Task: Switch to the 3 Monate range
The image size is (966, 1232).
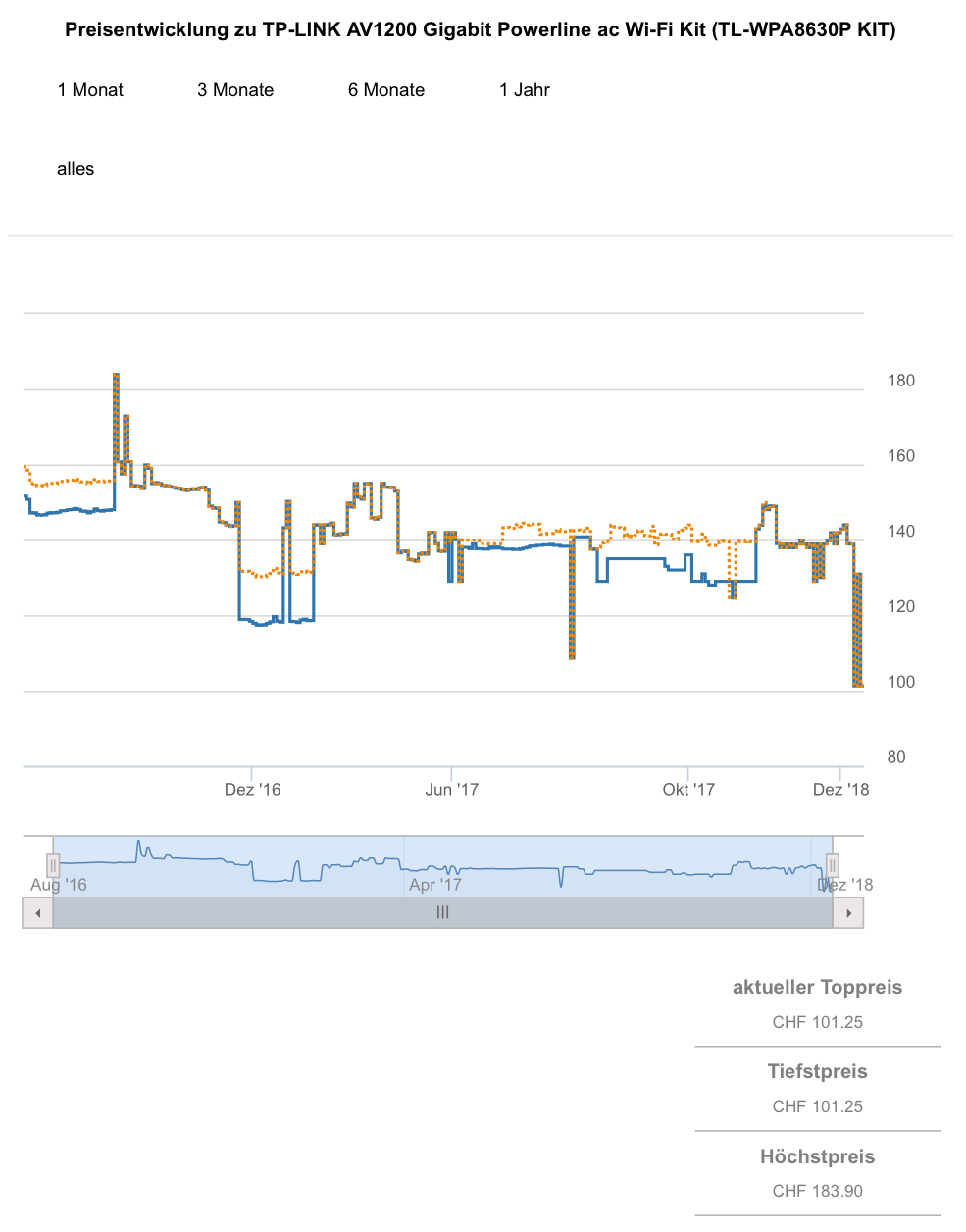Action: click(235, 90)
